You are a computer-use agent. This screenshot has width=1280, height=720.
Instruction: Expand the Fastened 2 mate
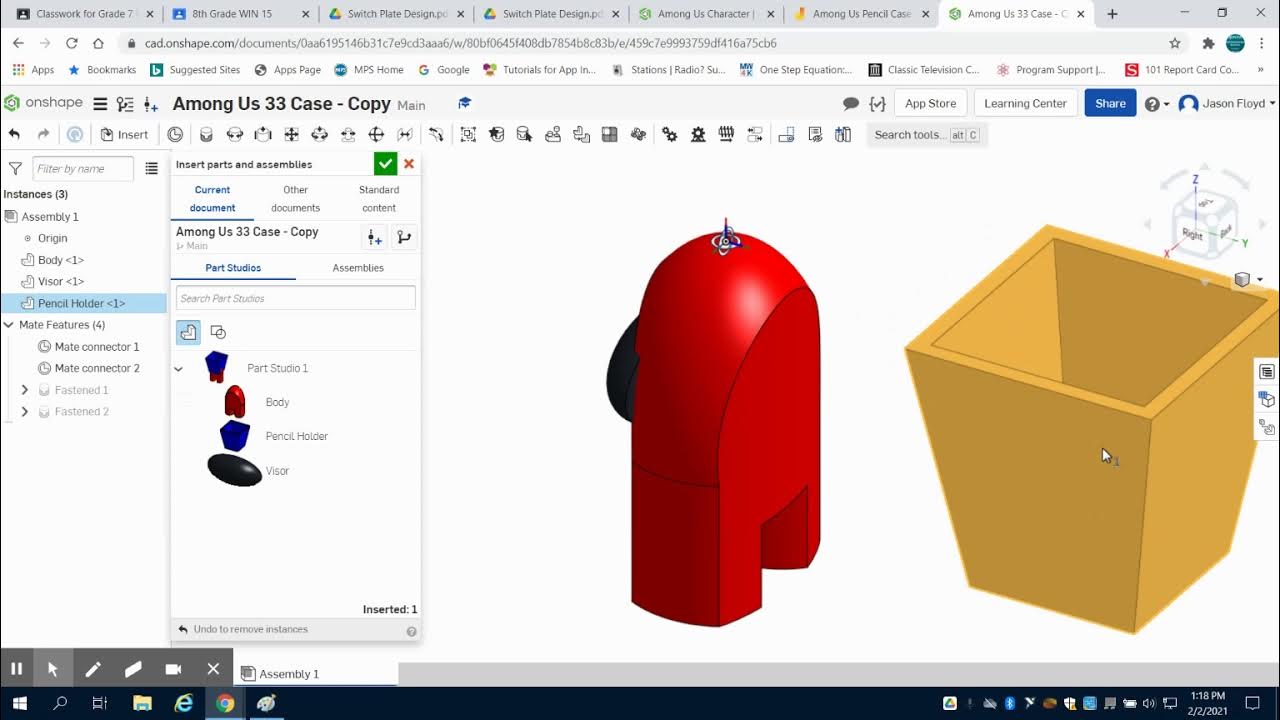pyautogui.click(x=25, y=412)
